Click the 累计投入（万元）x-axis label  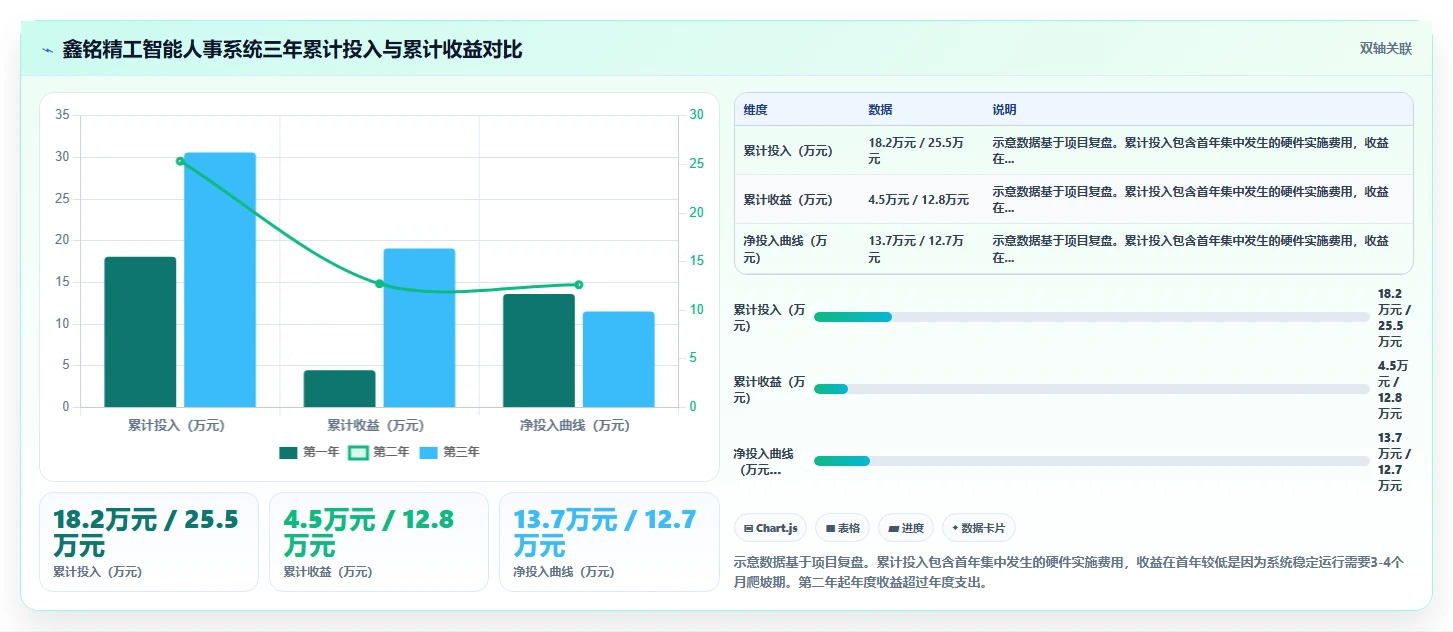pyautogui.click(x=177, y=425)
